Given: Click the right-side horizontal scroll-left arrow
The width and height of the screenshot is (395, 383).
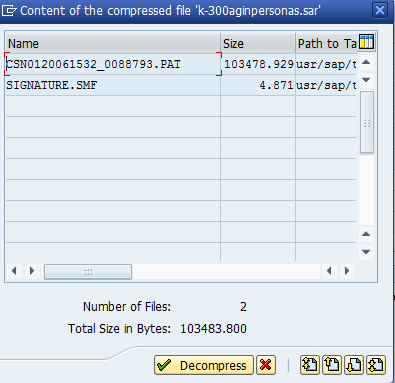Looking at the screenshot, I should click(x=329, y=271).
